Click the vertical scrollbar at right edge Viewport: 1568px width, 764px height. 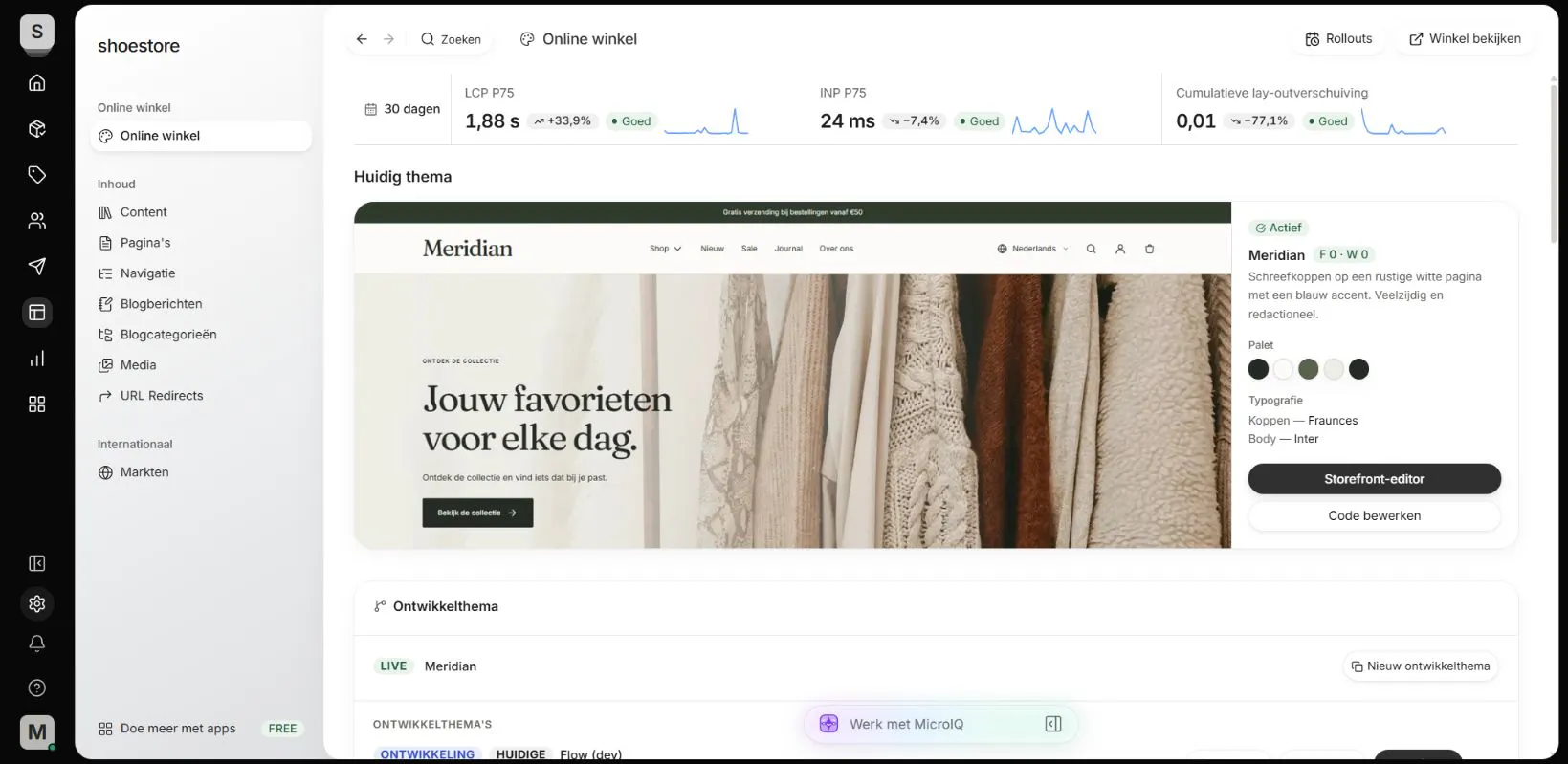pos(1553,163)
